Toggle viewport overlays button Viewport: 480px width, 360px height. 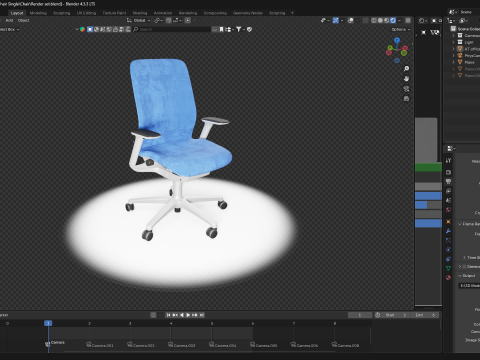click(x=352, y=20)
